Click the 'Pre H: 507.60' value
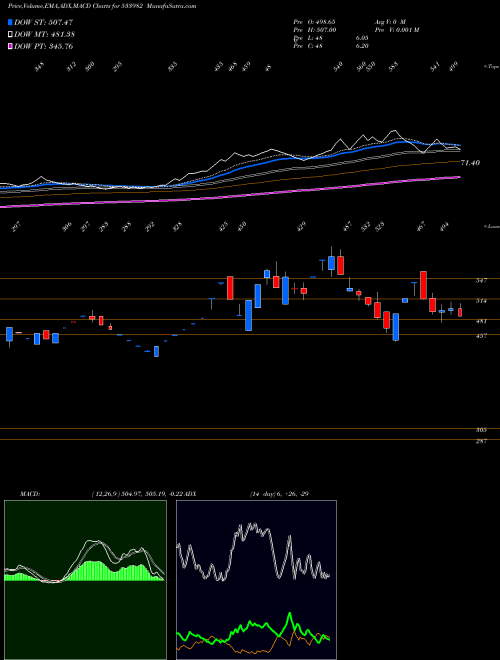The height and width of the screenshot is (660, 500). point(314,30)
